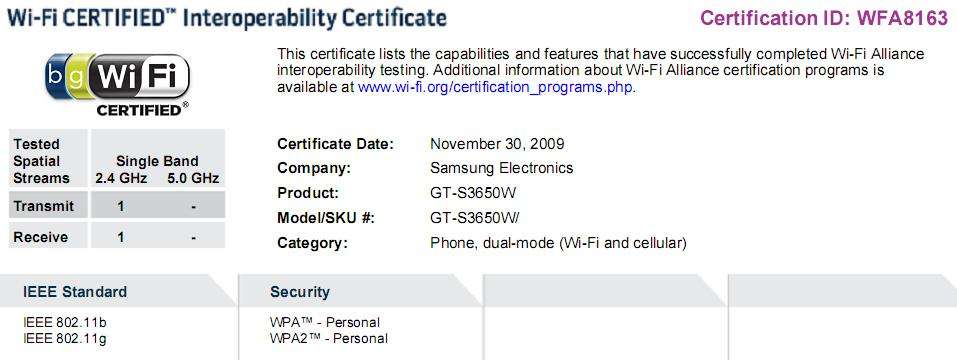The image size is (957, 360).
Task: Click the Single Band 2.4 GHz header
Action: [x=121, y=170]
